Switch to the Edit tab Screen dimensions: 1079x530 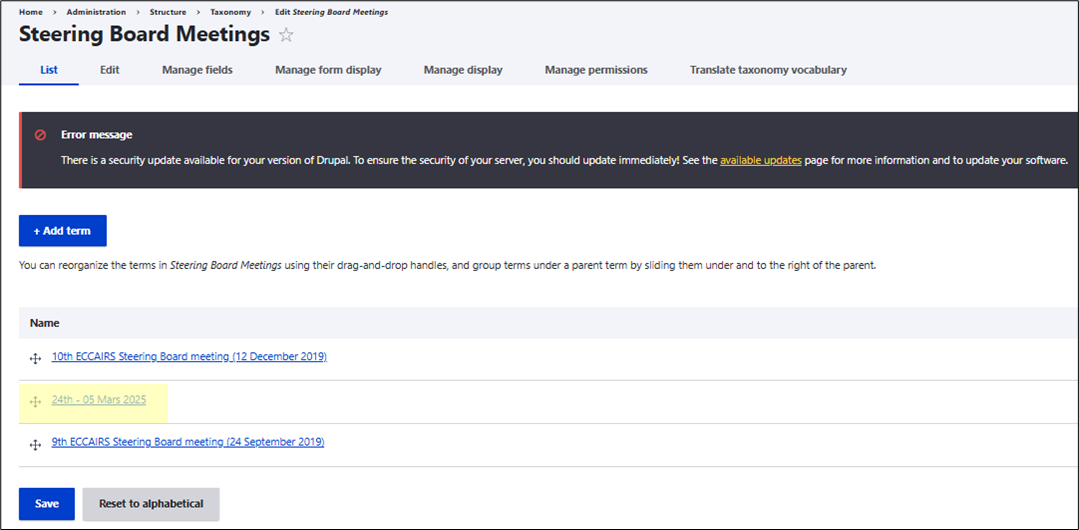[110, 70]
